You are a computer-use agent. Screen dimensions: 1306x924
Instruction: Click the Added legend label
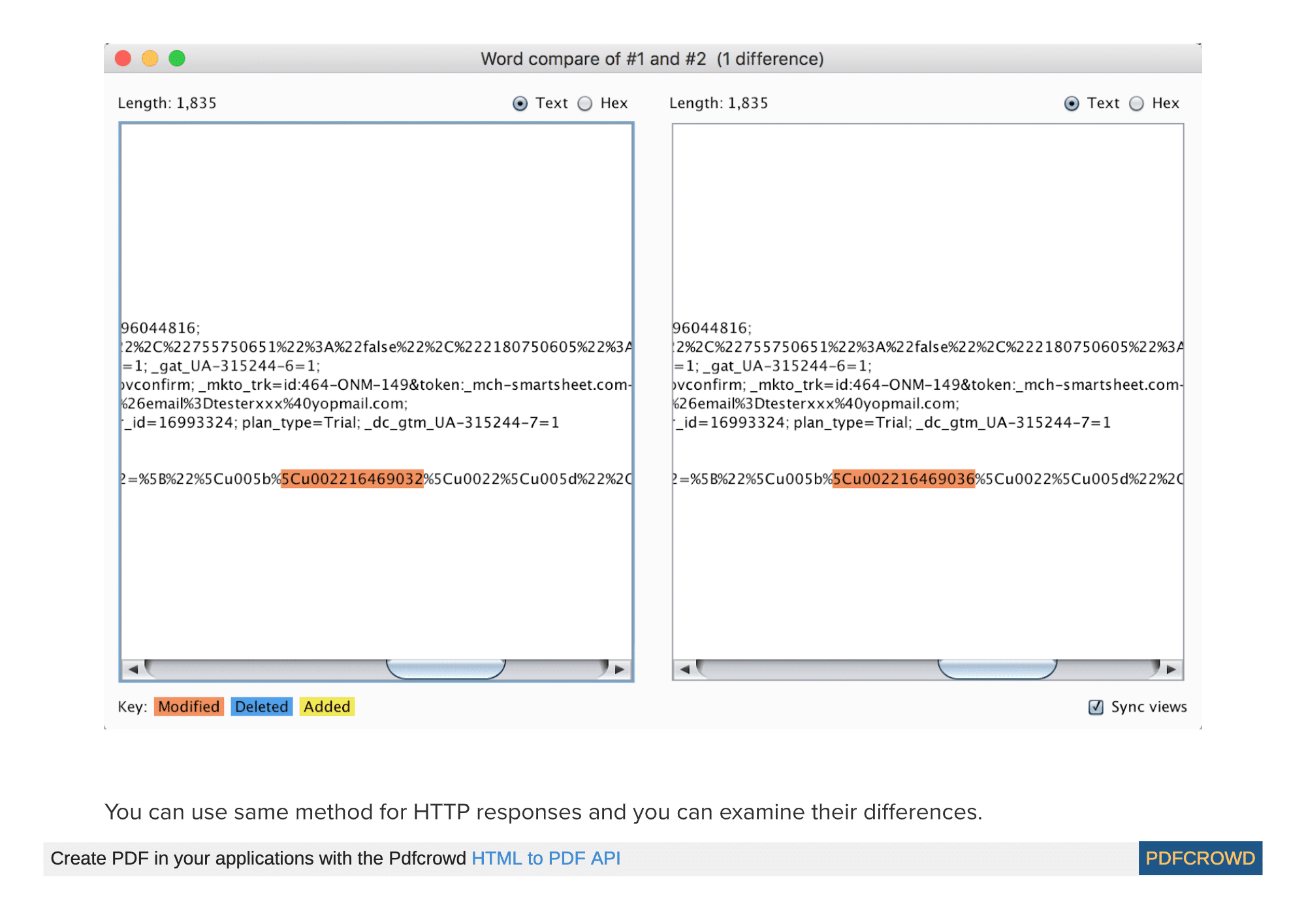(x=326, y=707)
